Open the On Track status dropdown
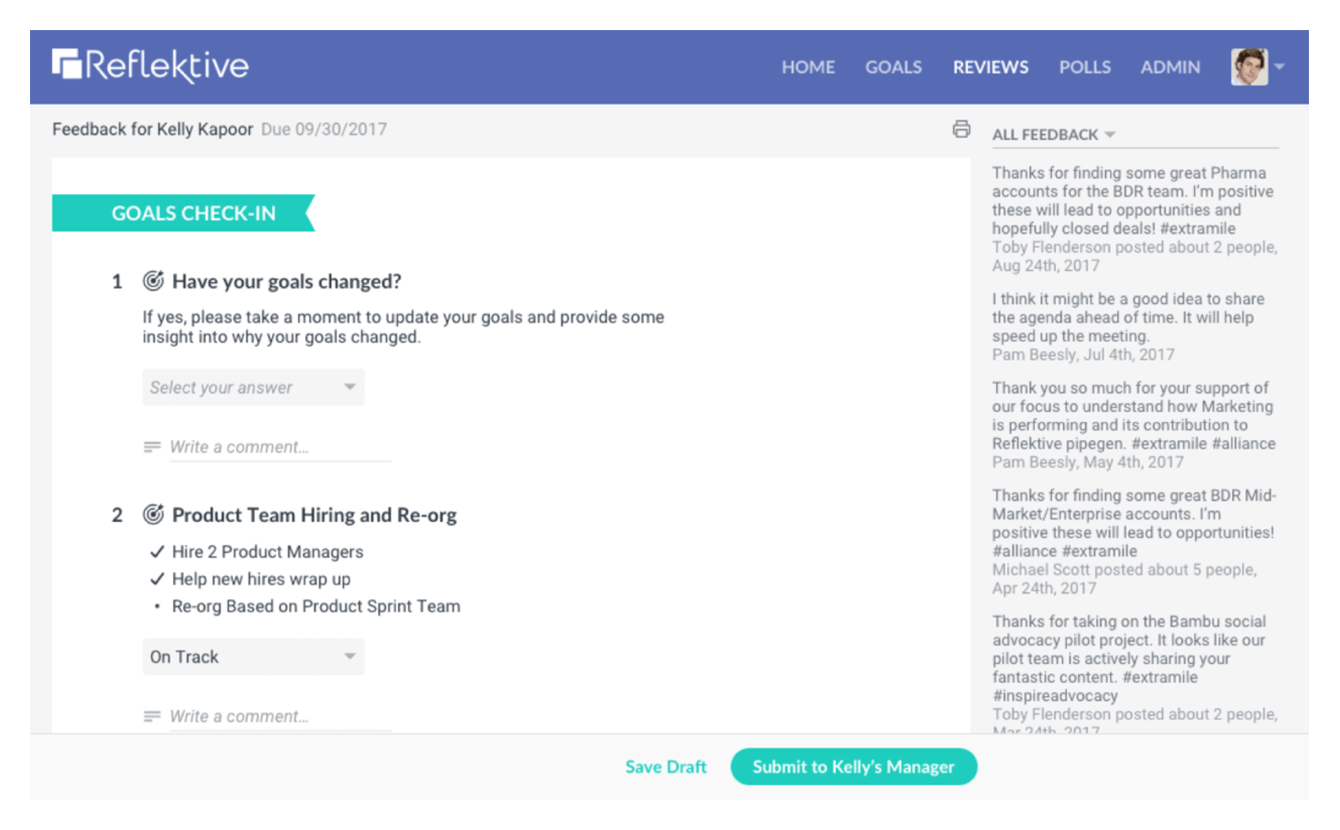Screen dimensions: 1340x830 253,657
